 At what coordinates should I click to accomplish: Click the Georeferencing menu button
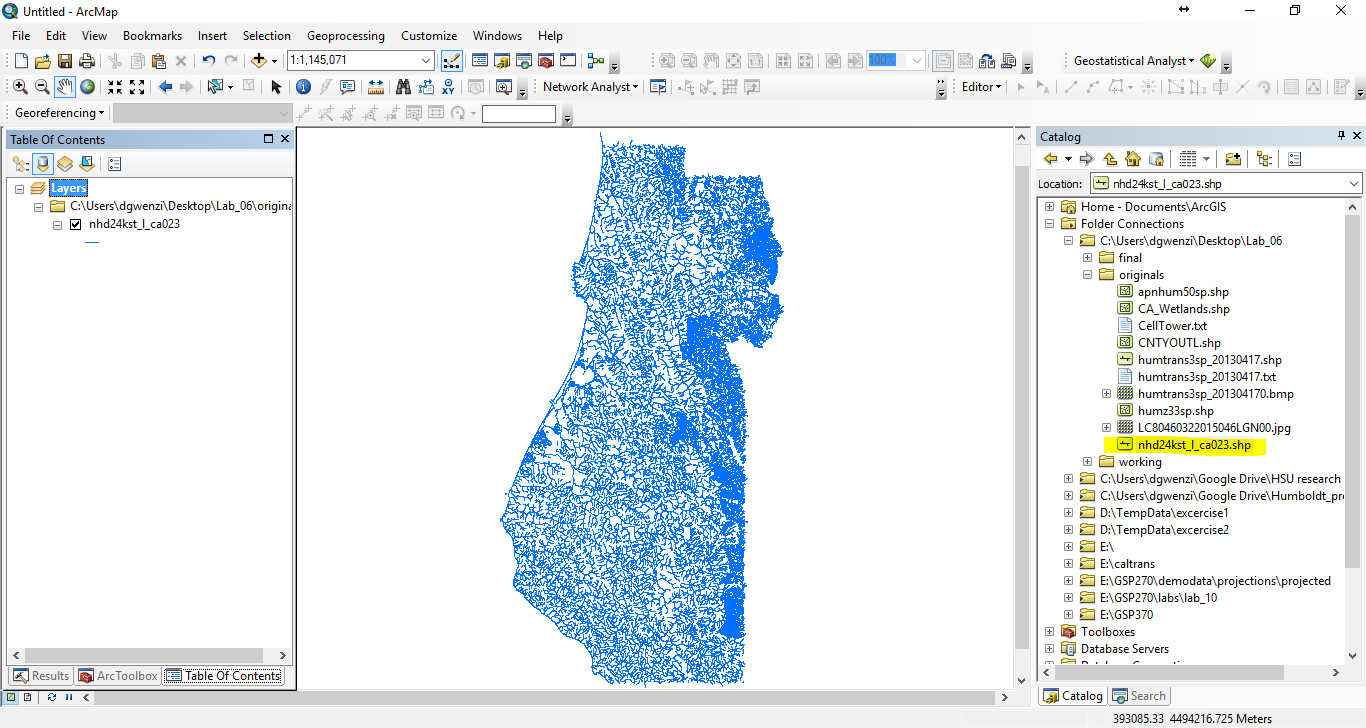tap(59, 113)
